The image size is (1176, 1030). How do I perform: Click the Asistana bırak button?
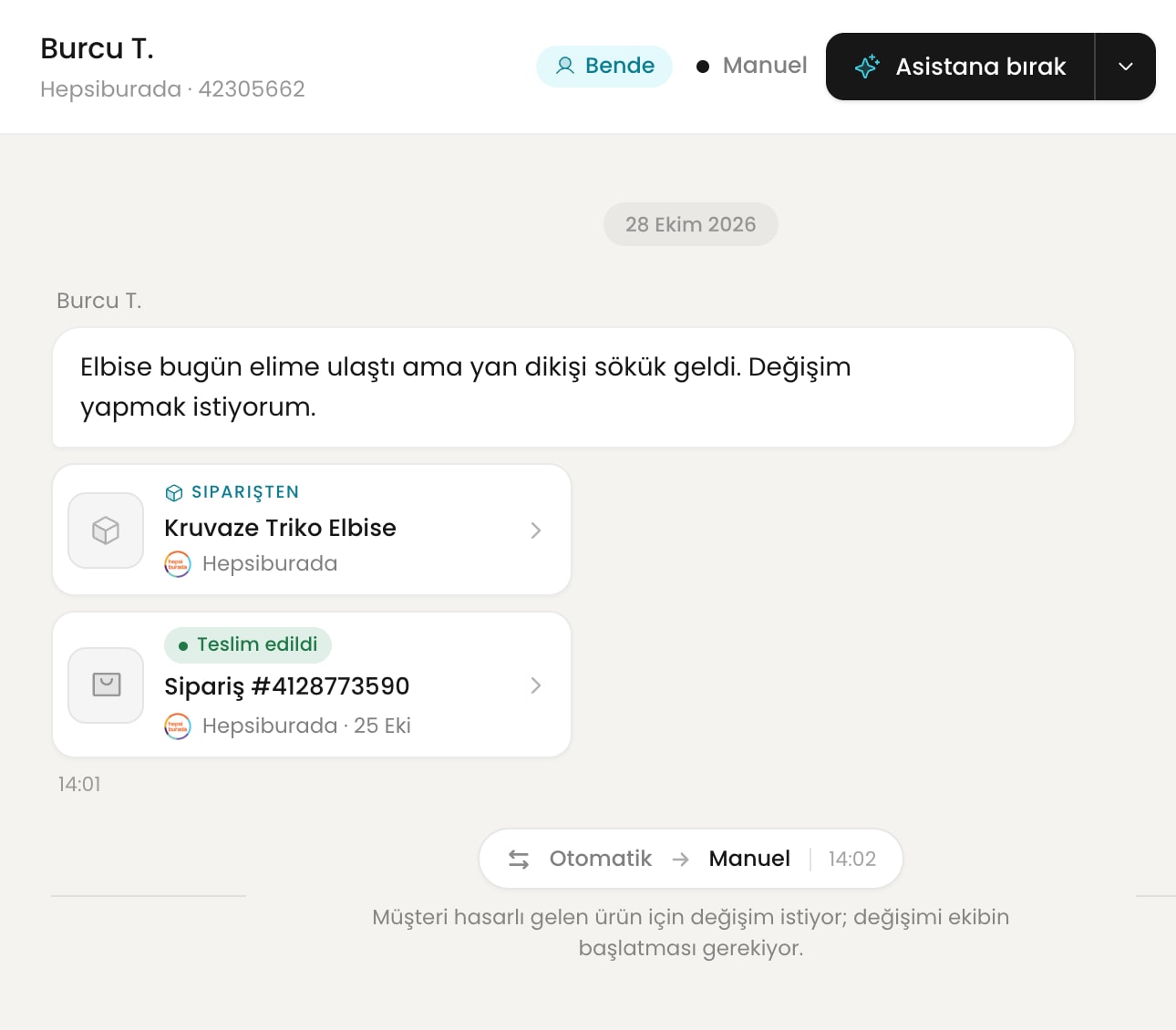[x=960, y=67]
